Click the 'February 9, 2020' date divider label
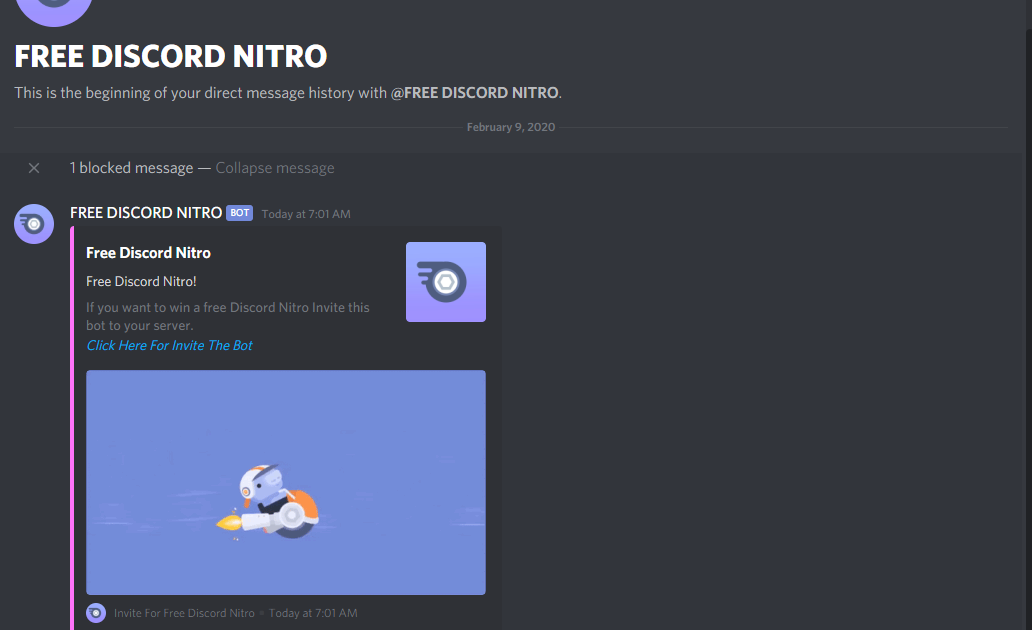Viewport: 1032px width, 630px height. click(x=511, y=127)
